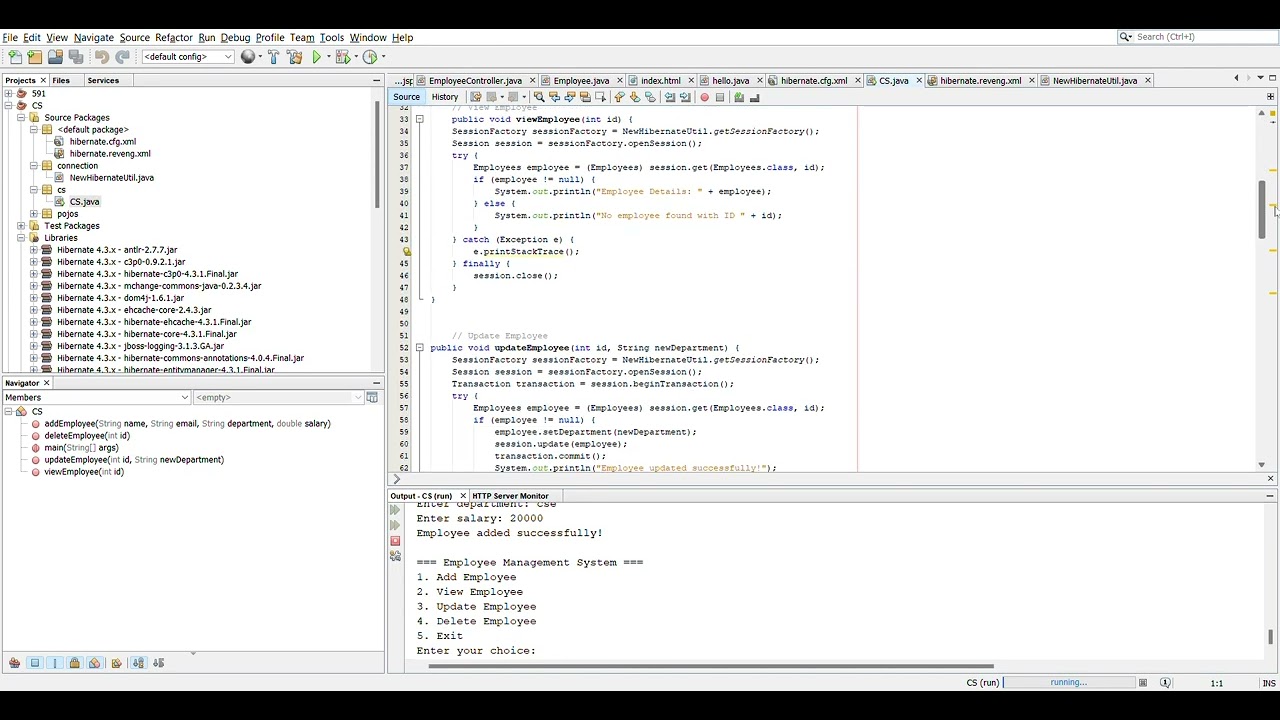Screen dimensions: 1280x720
Task: Click the running progress bar in status bar
Action: pyautogui.click(x=1068, y=683)
